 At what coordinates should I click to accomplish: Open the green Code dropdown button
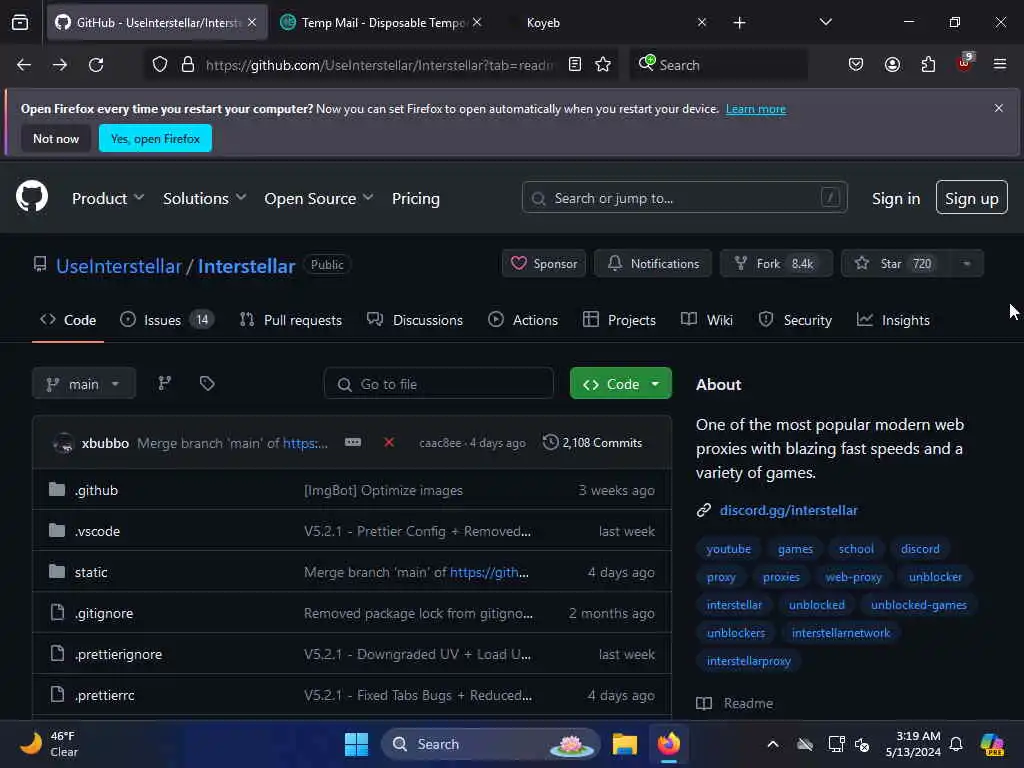tap(620, 383)
